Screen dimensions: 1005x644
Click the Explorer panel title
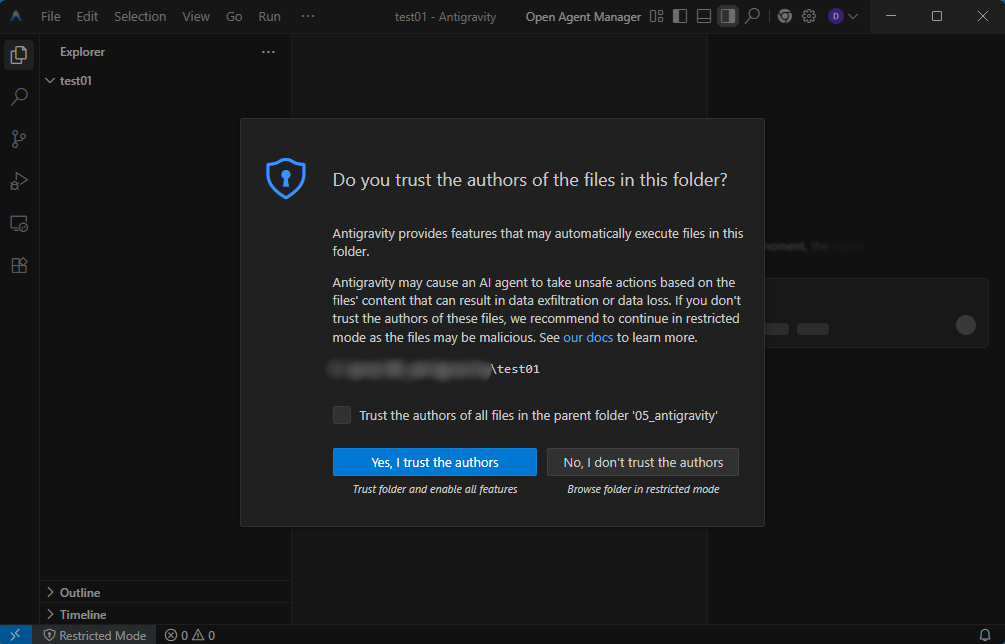coord(82,52)
